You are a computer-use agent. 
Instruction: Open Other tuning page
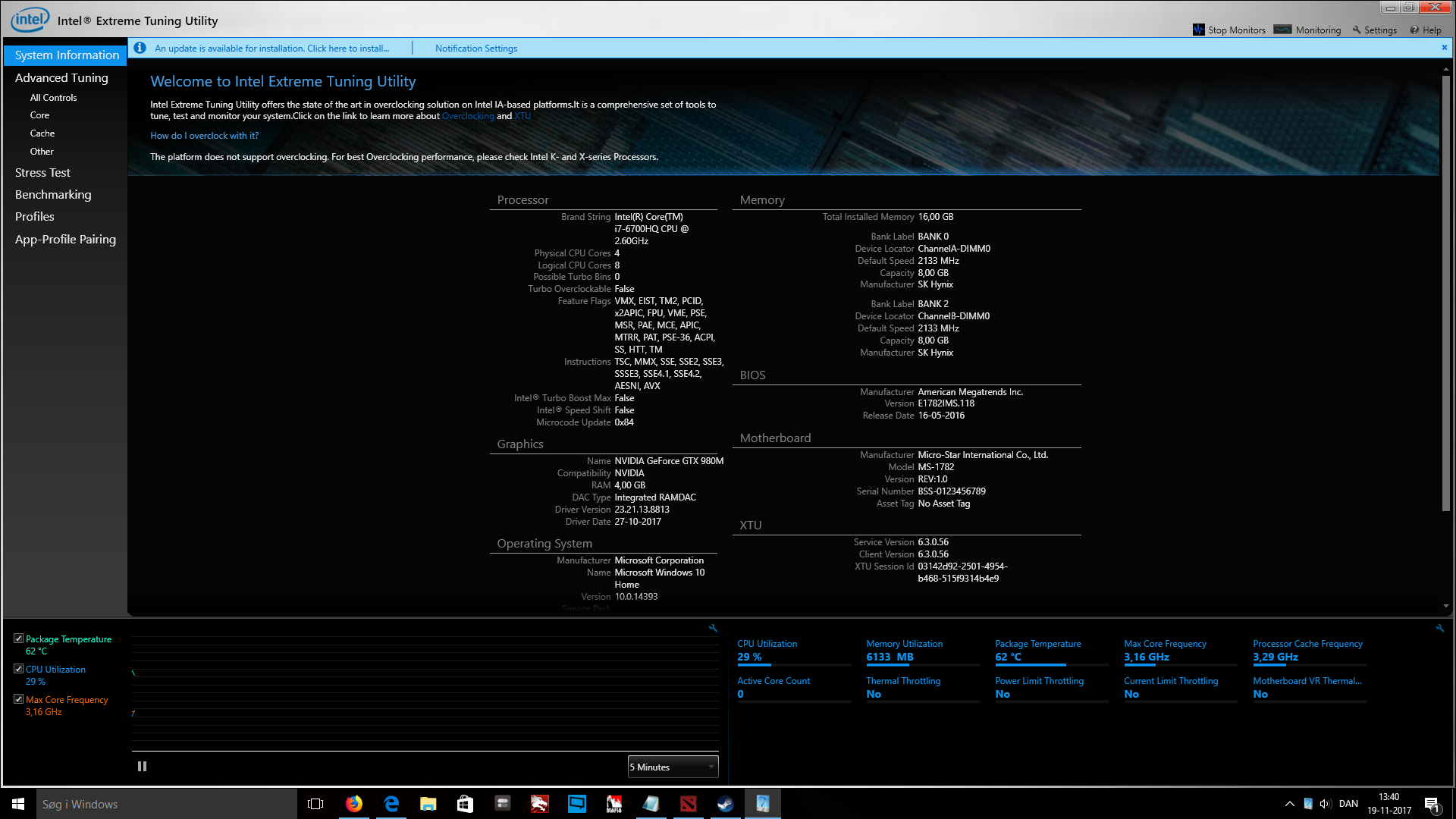[42, 152]
